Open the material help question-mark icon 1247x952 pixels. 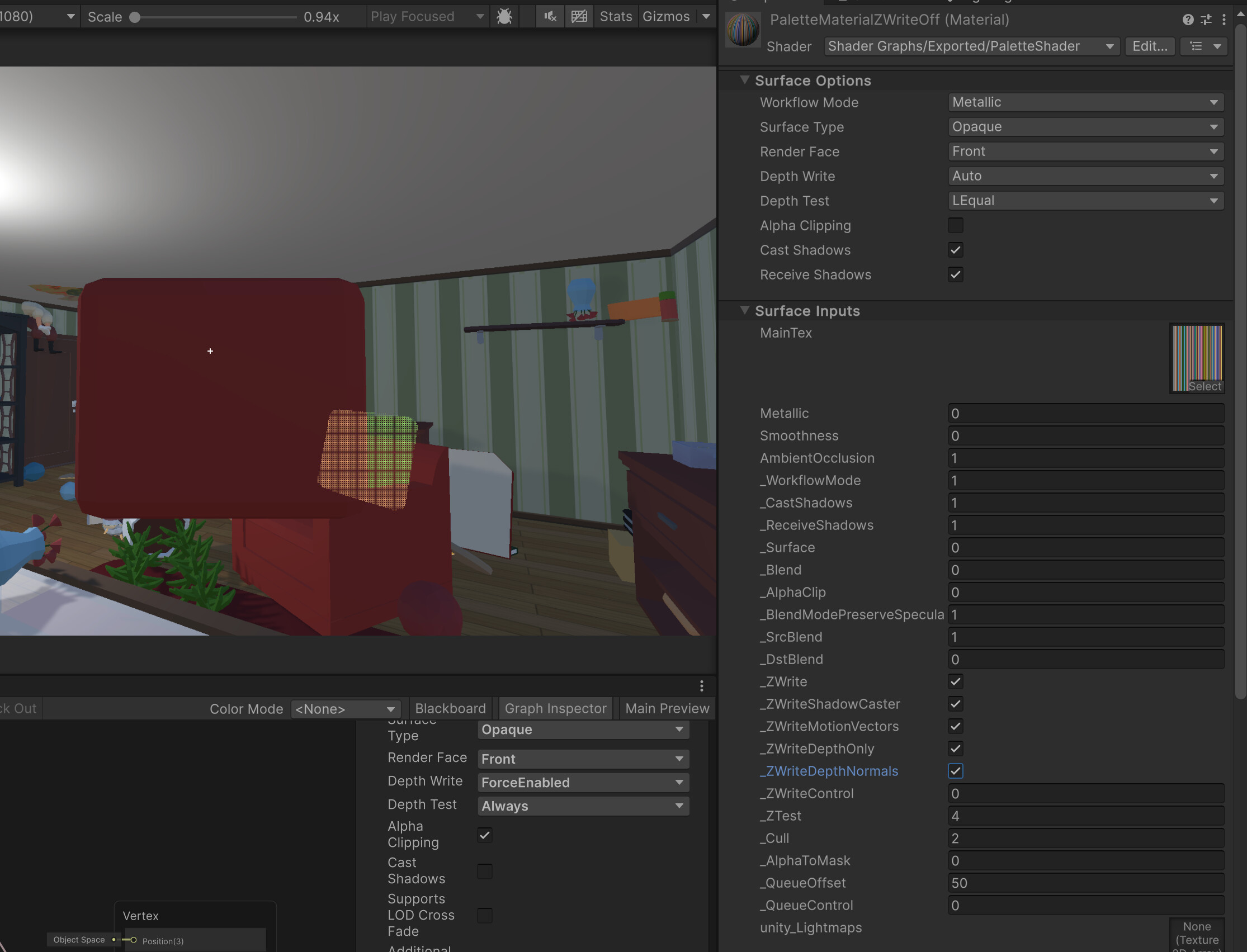pyautogui.click(x=1187, y=19)
